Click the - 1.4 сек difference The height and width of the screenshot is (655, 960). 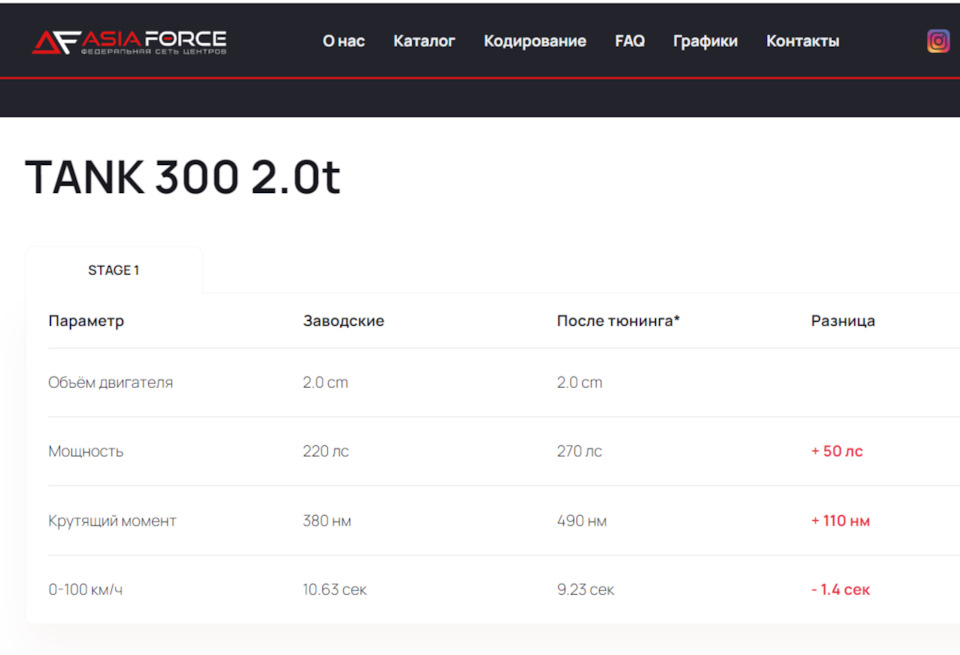840,590
